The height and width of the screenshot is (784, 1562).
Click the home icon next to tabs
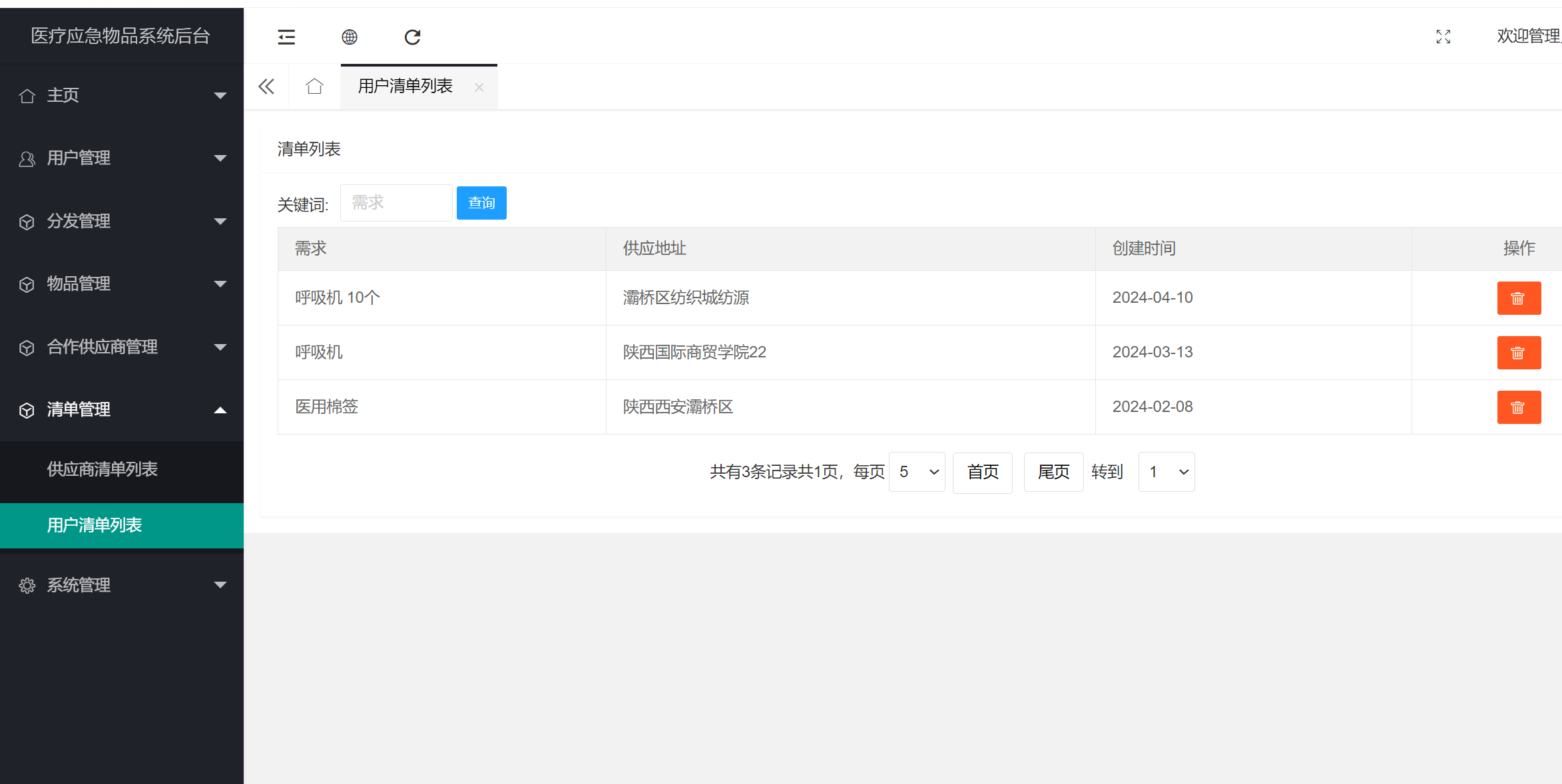(314, 86)
